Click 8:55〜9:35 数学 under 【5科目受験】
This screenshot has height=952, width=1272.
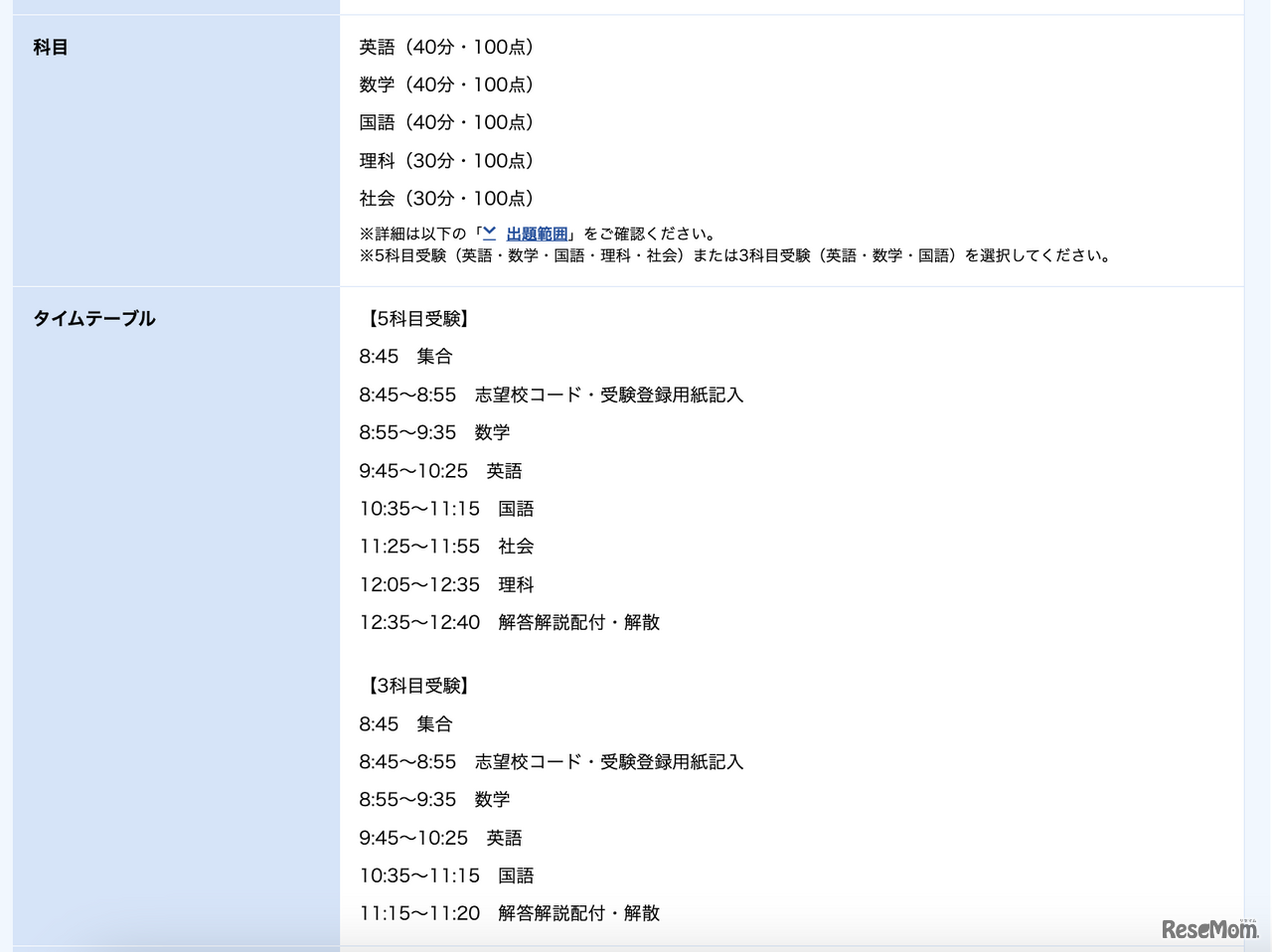(x=434, y=432)
